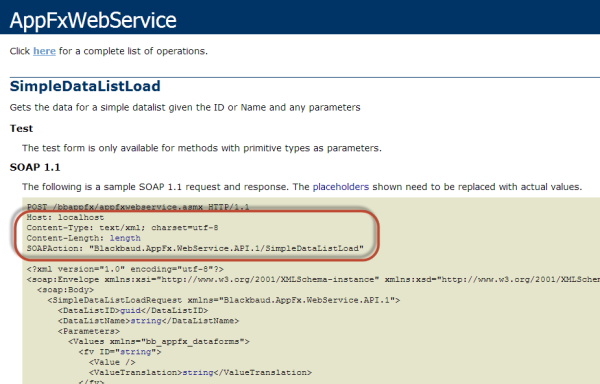Viewport: 600px width, 384px height.
Task: Click the soap:Body opening tag
Action: (x=65, y=290)
